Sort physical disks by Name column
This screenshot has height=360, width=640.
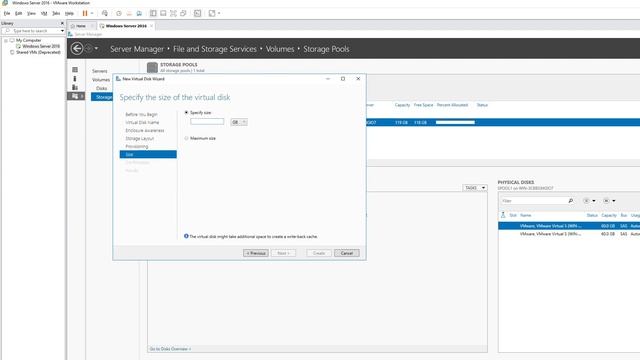[x=526, y=215]
